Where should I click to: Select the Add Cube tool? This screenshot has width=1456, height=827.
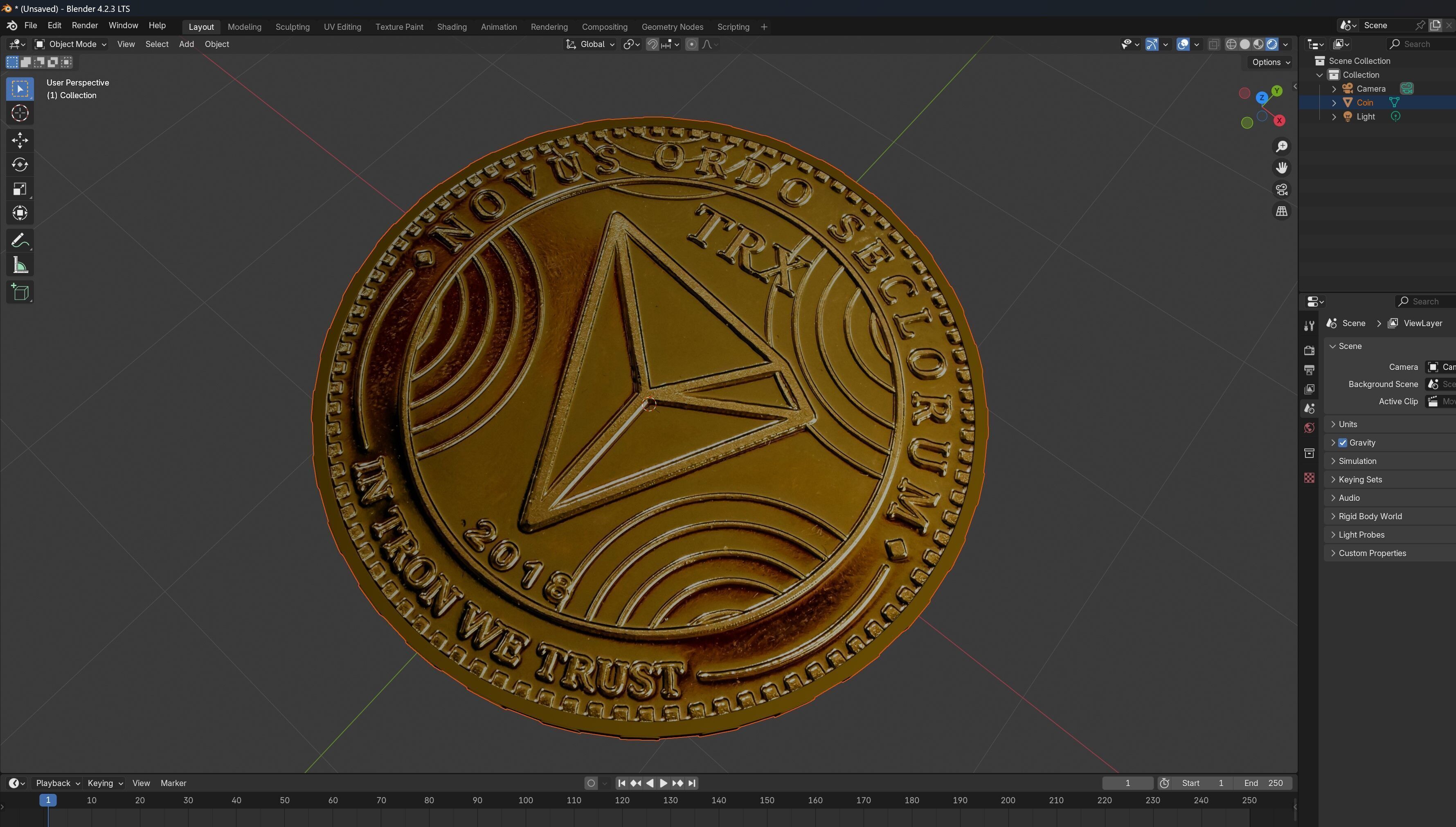click(x=20, y=292)
